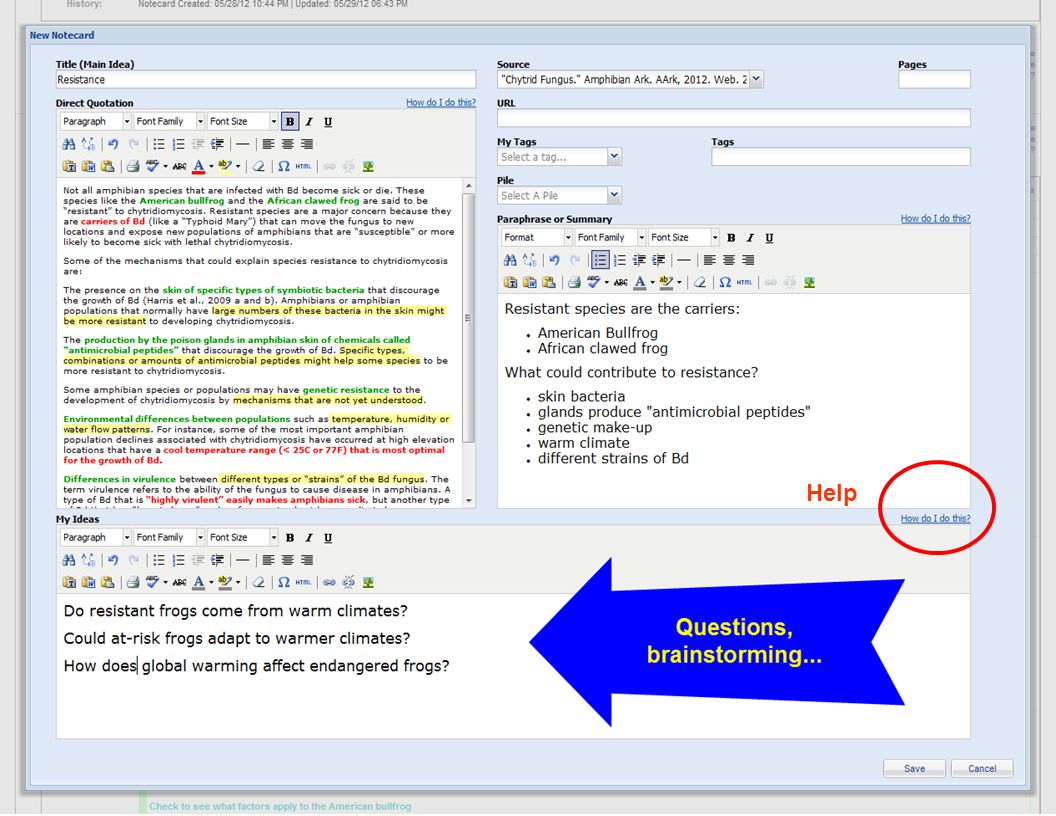The height and width of the screenshot is (816, 1056).
Task: Click spellcheck ABC checkmark icon in Paraphrase toolbar
Action: [x=593, y=282]
